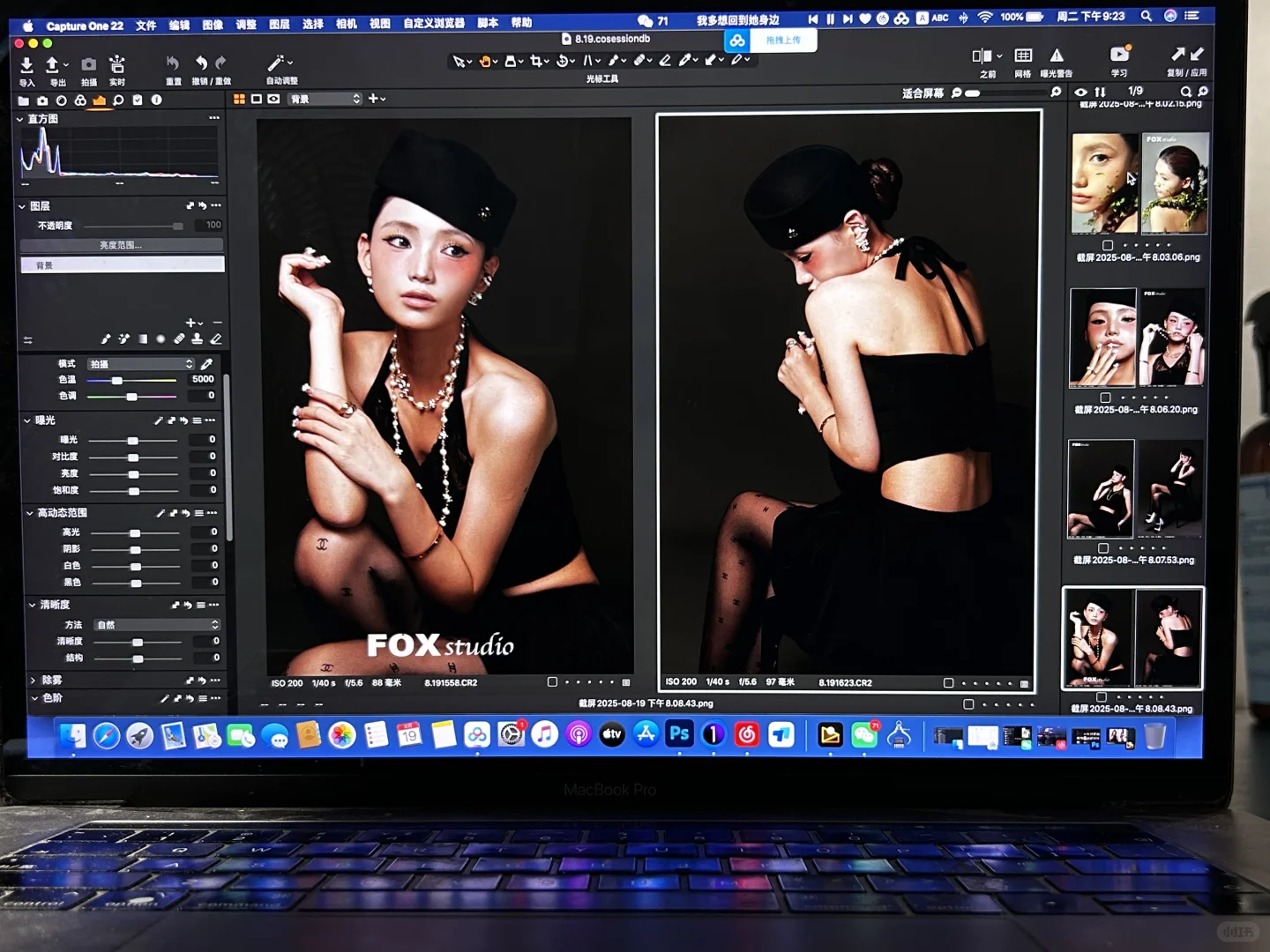Select the clone stamp layer tool
This screenshot has height=952, width=1270.
(198, 339)
